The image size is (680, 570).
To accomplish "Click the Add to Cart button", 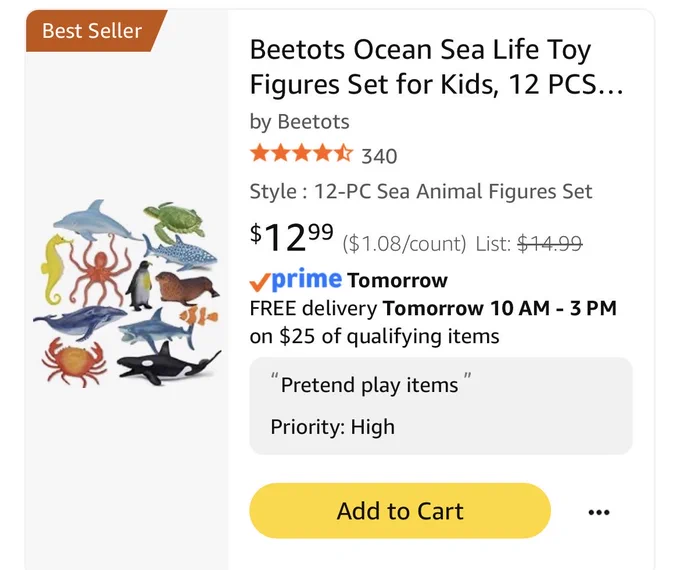I will [x=400, y=511].
